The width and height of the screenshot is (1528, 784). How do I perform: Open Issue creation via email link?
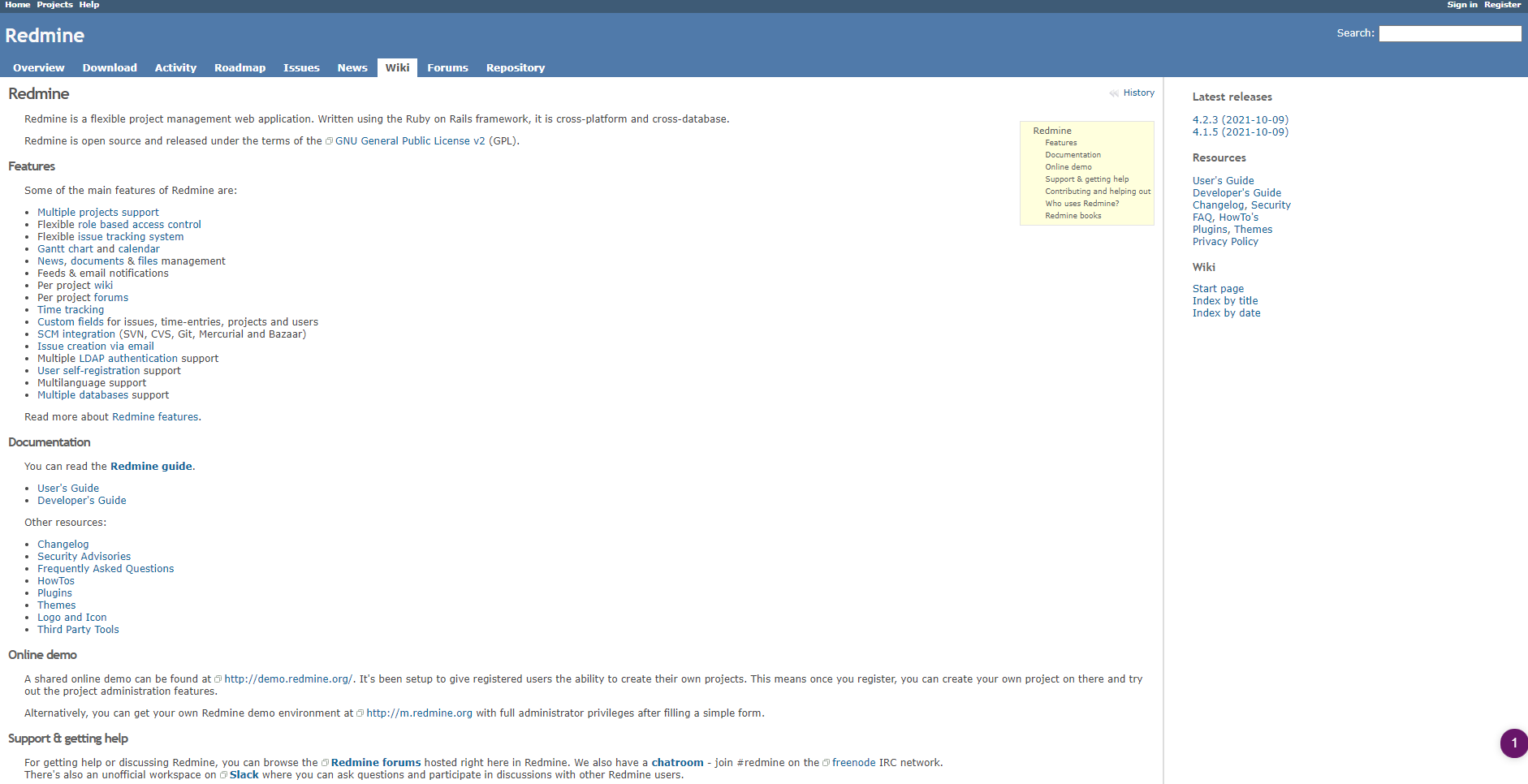point(96,347)
